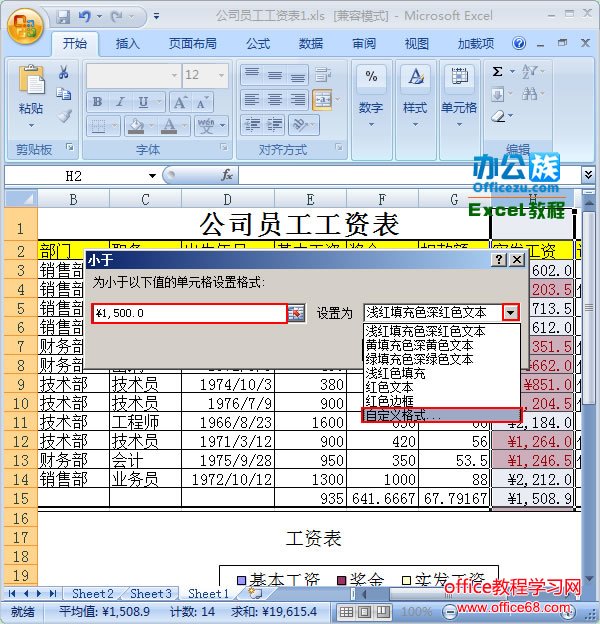Copy selection using the copy icon
This screenshot has width=600, height=624.
(x=64, y=94)
